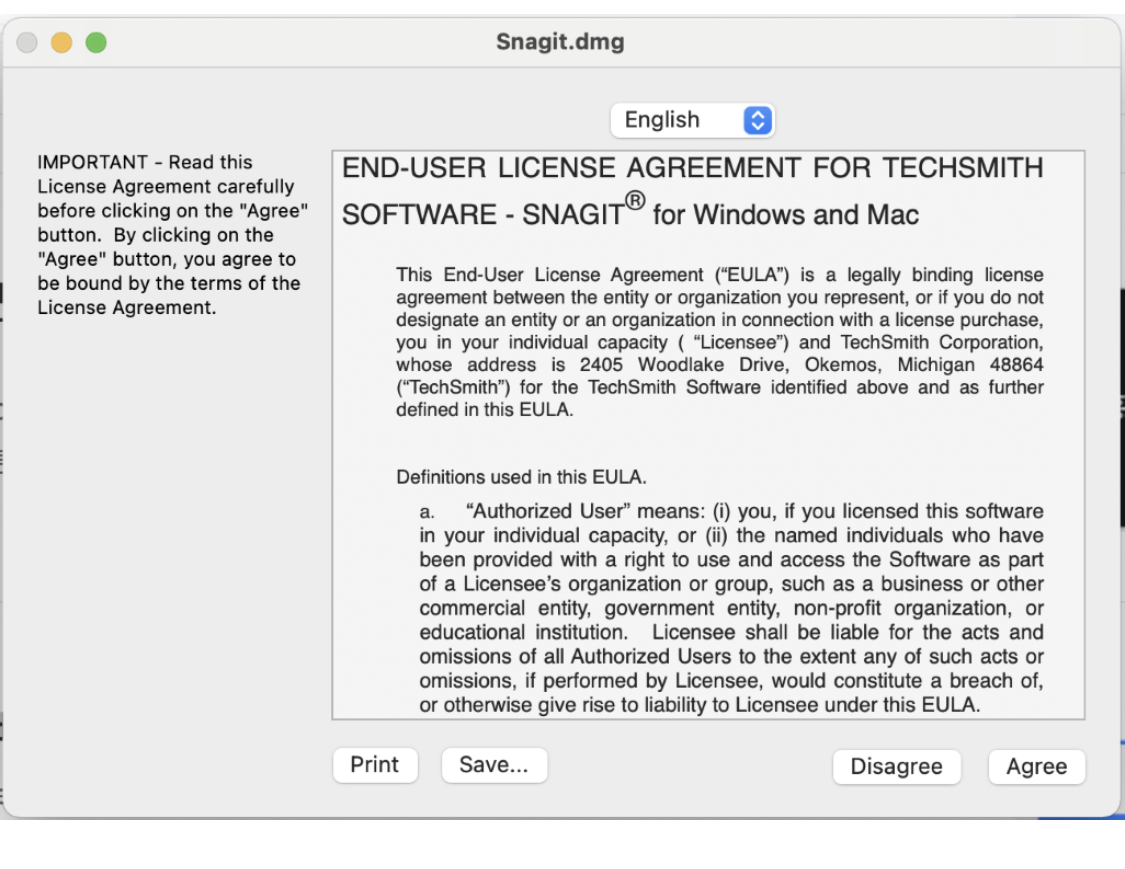Close the Snagit.dmg window
This screenshot has height=869, width=1125.
(x=27, y=42)
